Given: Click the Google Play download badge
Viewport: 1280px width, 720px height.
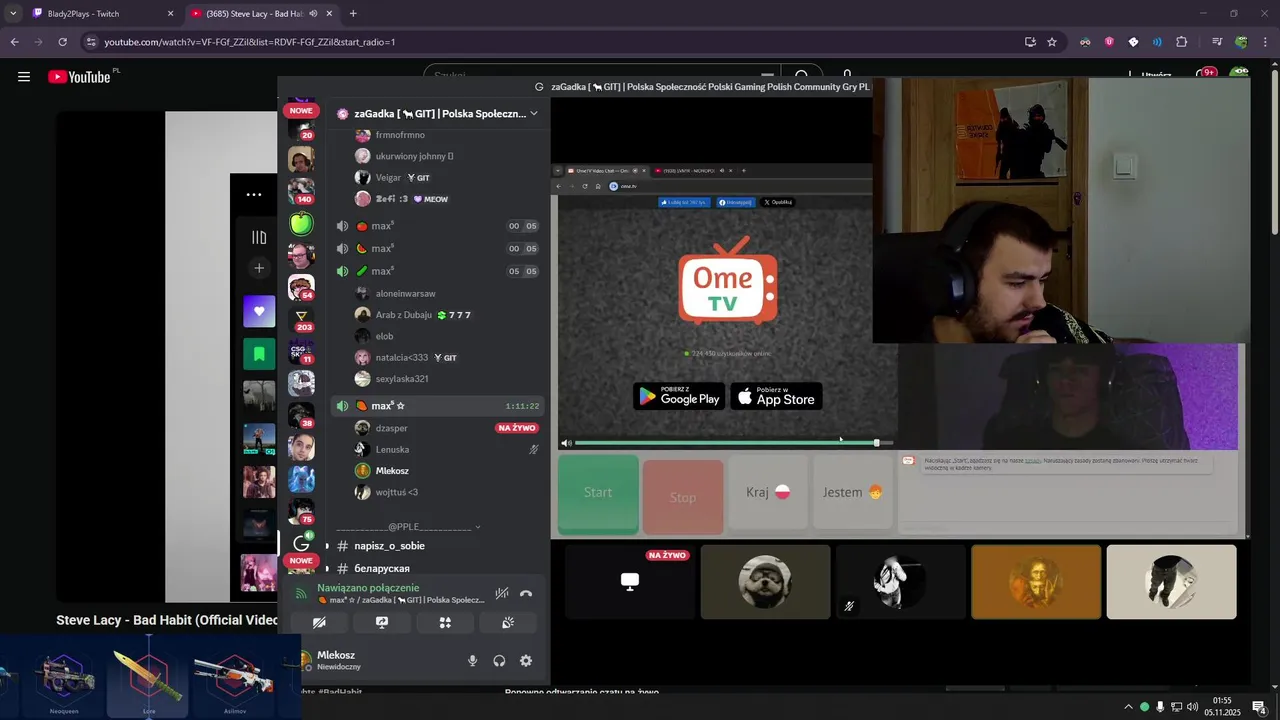Looking at the screenshot, I should click(x=679, y=397).
